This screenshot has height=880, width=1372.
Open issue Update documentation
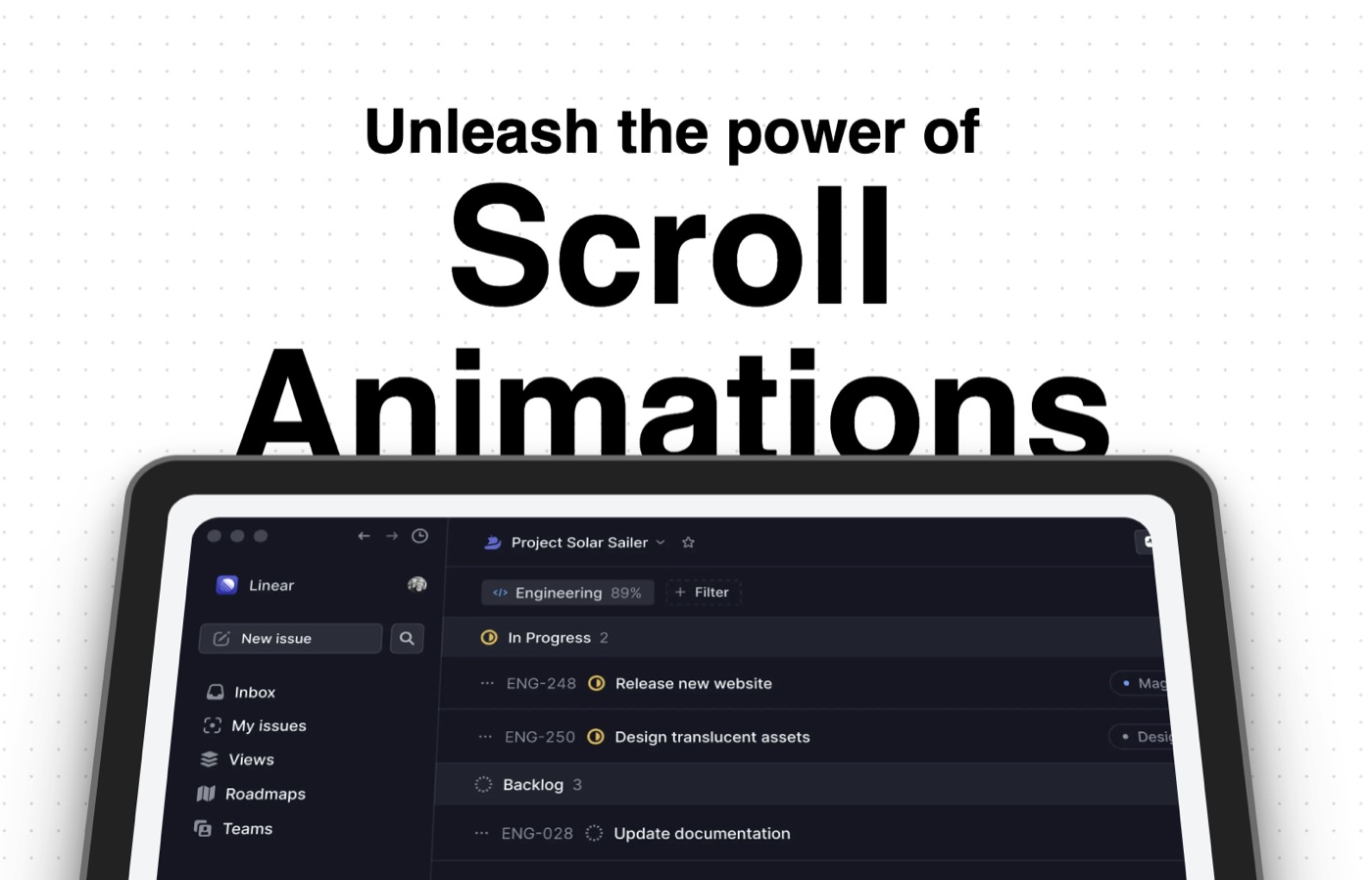pyautogui.click(x=702, y=834)
